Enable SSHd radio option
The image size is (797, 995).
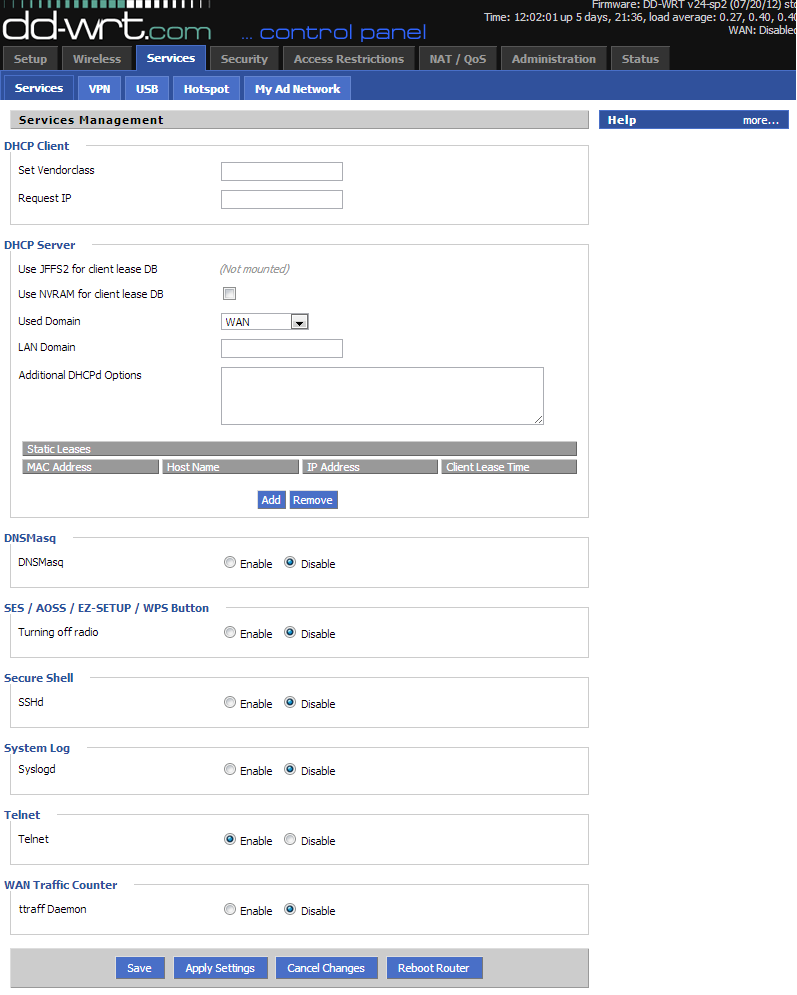230,703
